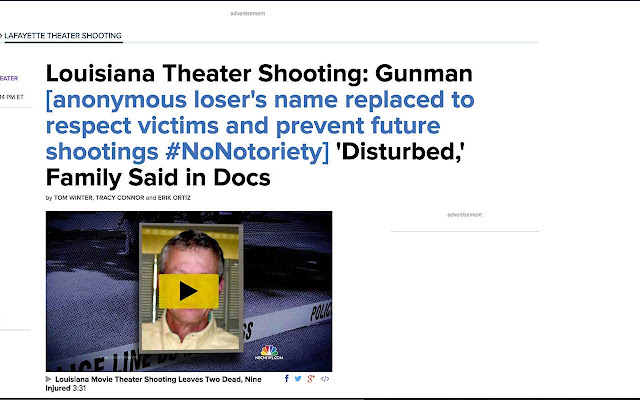The image size is (640, 400).
Task: Click the article timestamp on left edge
Action: point(12,97)
